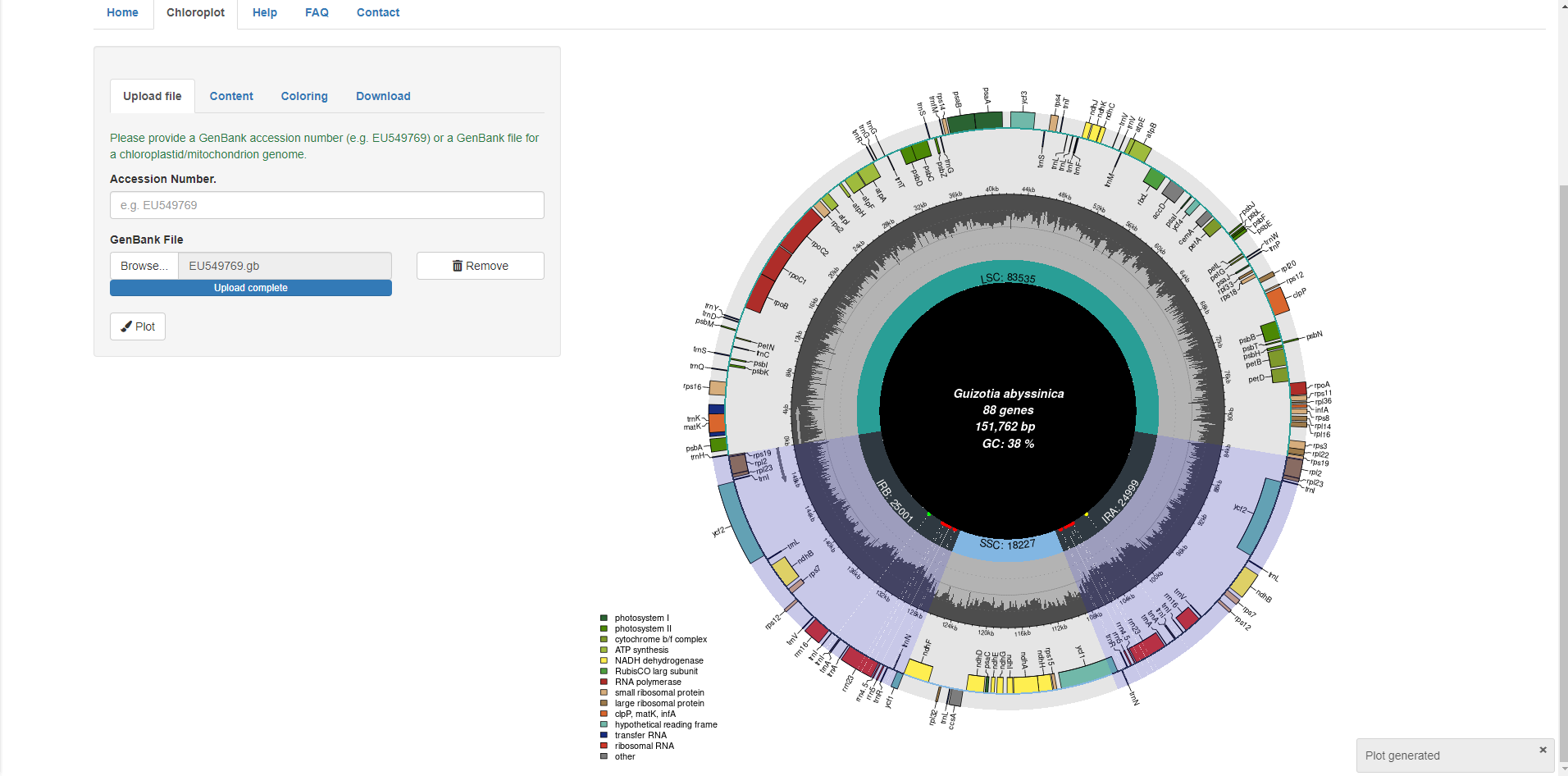Switch to the Content tab

pos(231,96)
